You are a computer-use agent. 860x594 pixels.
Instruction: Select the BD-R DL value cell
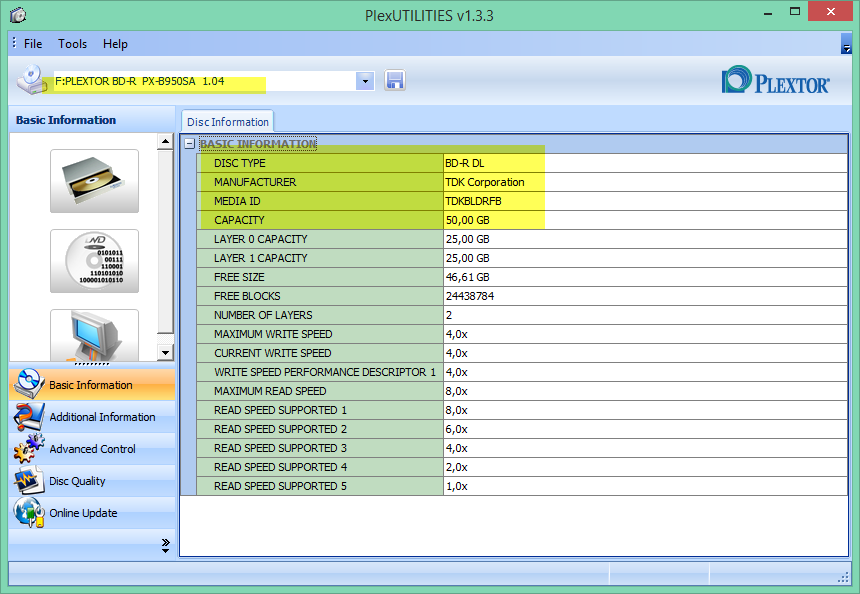point(646,163)
